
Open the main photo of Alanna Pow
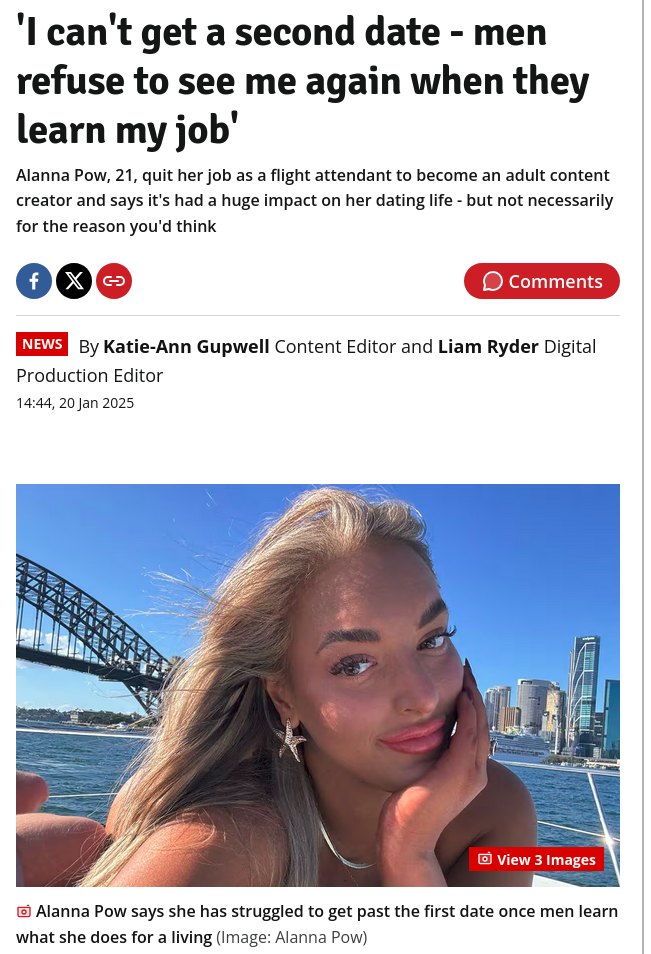pos(318,685)
